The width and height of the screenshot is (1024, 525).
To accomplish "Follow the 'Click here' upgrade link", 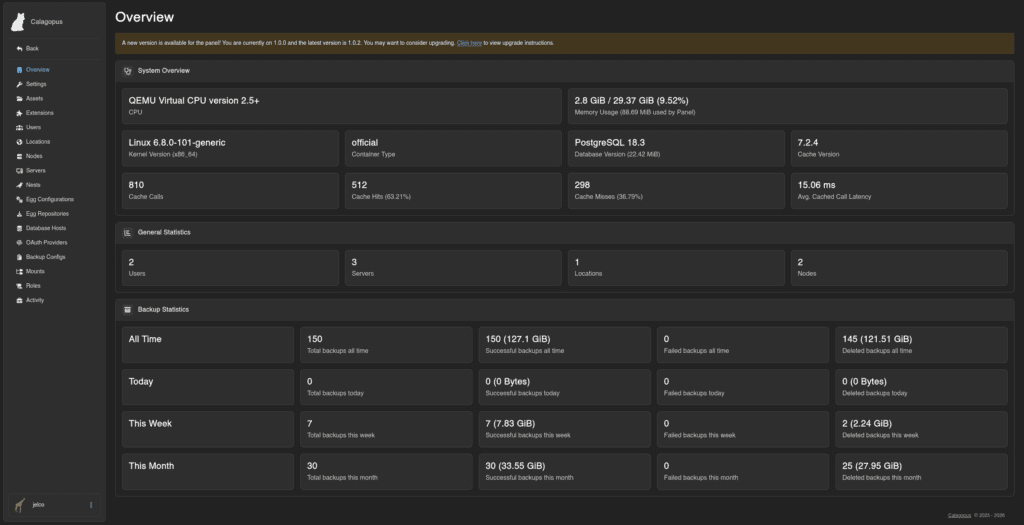I will click(469, 43).
